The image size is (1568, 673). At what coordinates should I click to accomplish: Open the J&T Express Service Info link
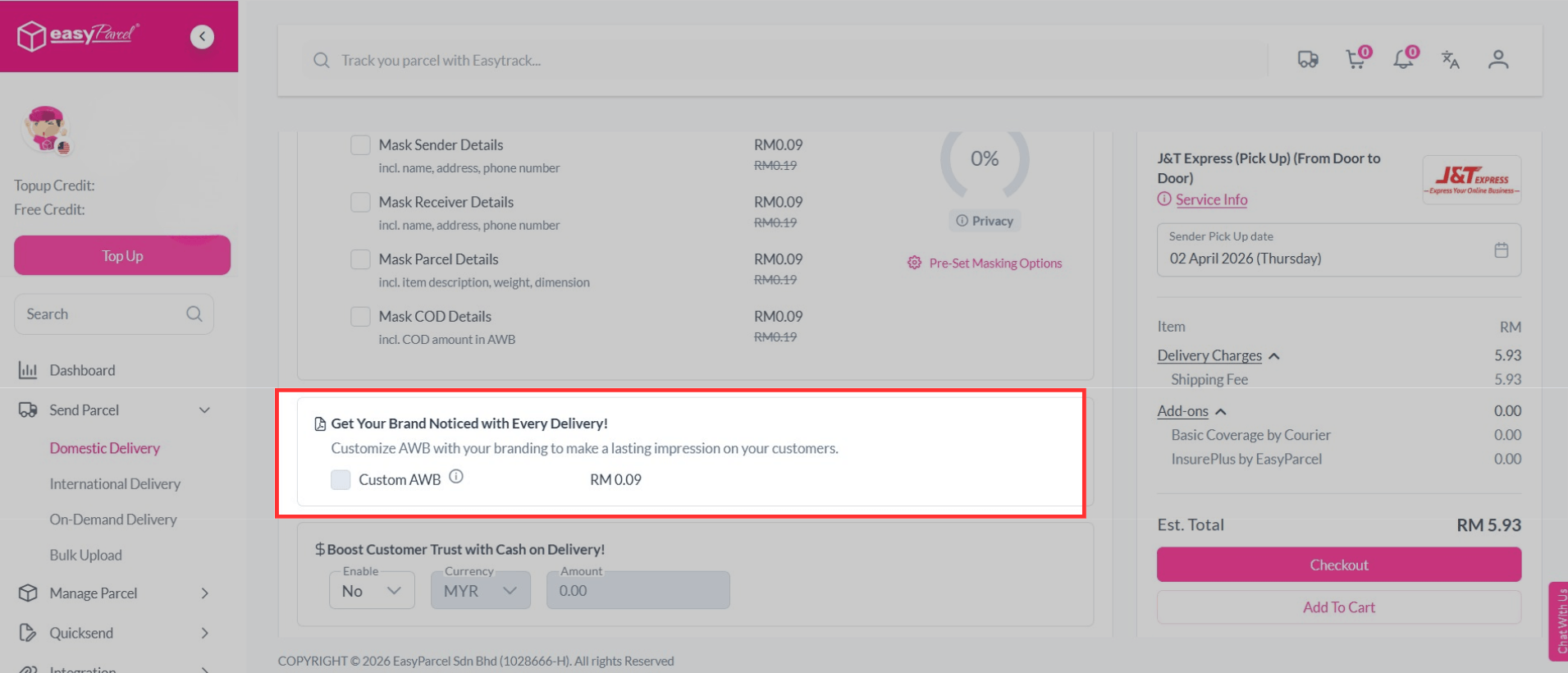1210,199
